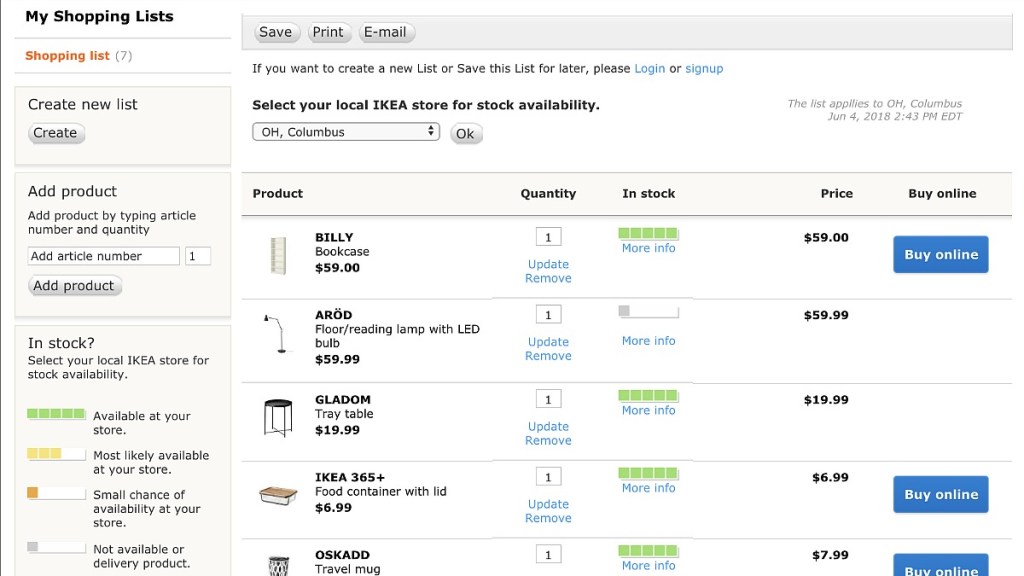Click the IKEA 365+ food container image
Viewport: 1024px width, 576px height.
278,494
